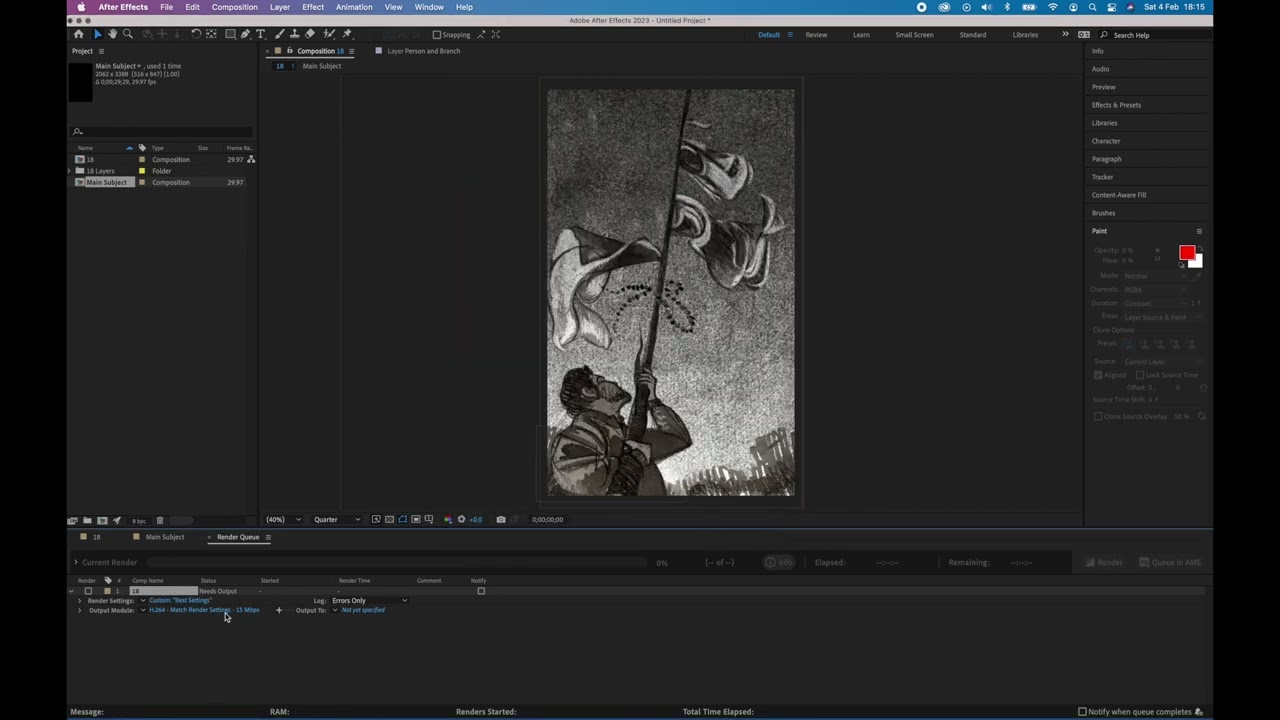This screenshot has height=720, width=1280.
Task: Delete selected project item with trash icon
Action: [x=159, y=520]
